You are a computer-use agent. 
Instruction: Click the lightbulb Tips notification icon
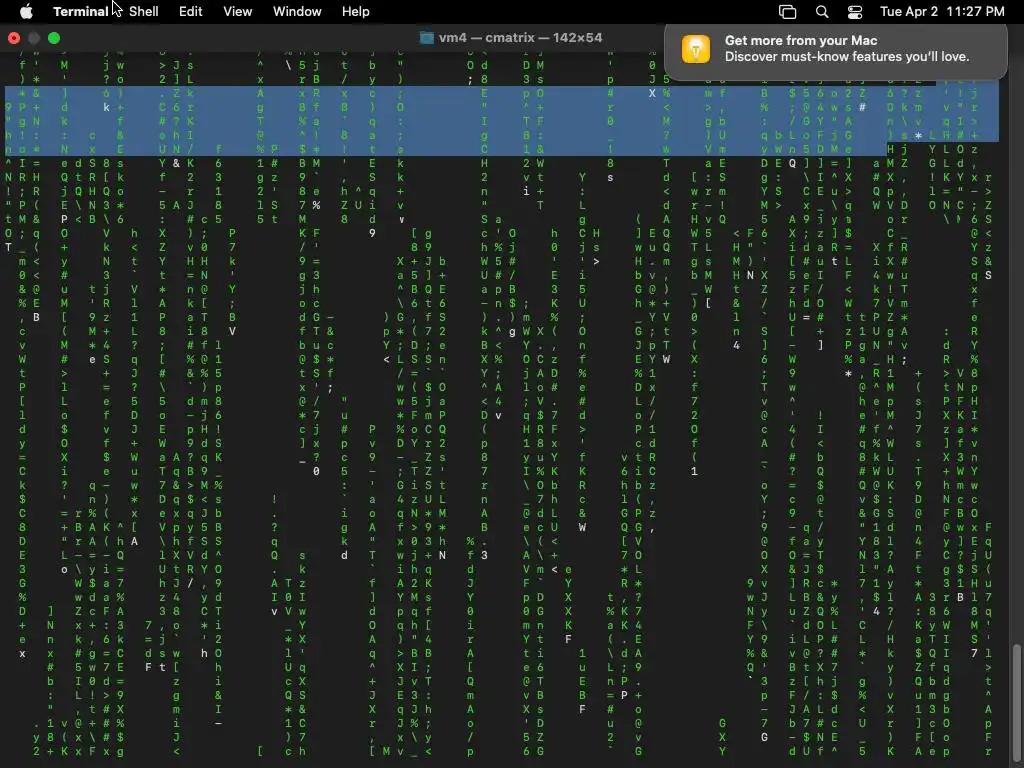click(696, 49)
